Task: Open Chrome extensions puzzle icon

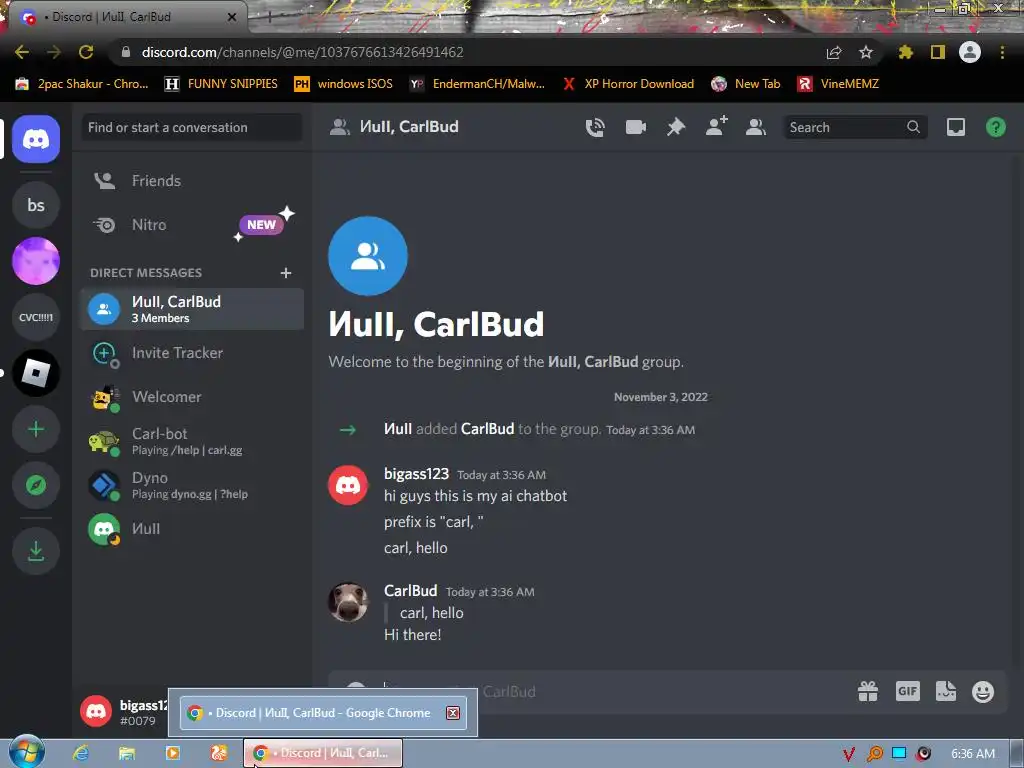Action: pos(905,52)
